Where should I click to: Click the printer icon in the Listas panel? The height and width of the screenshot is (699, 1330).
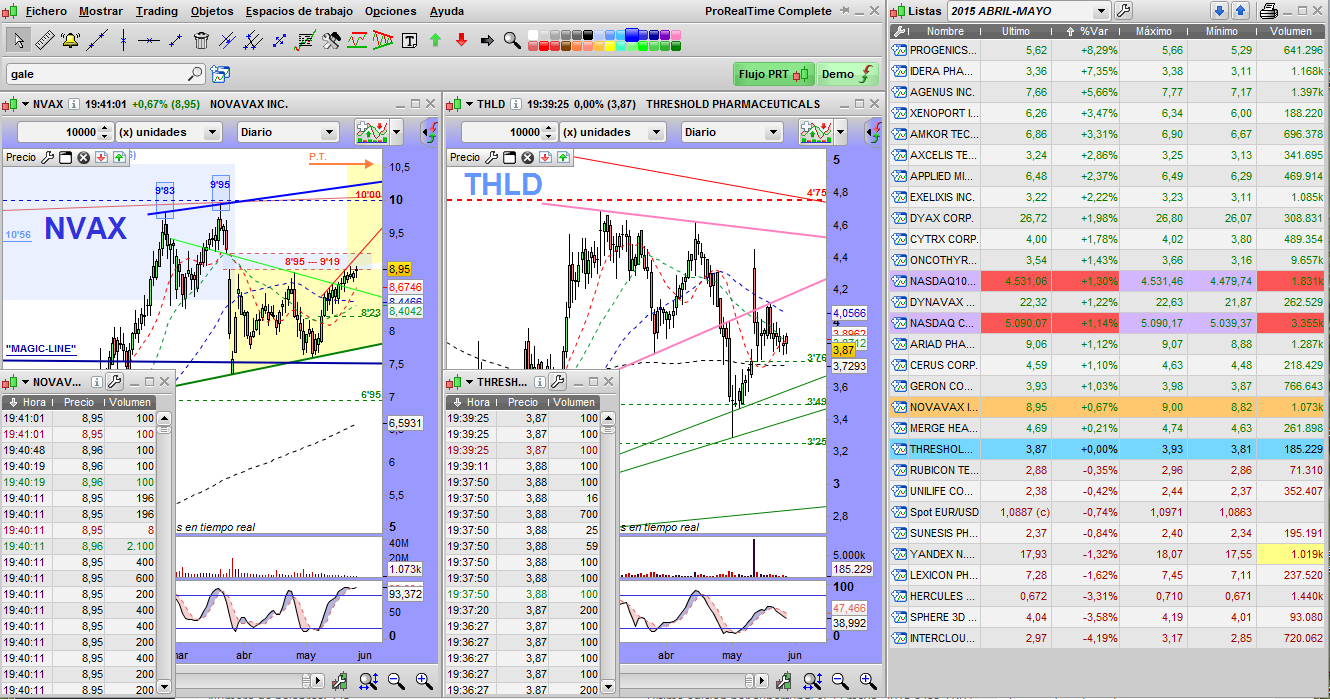point(1269,11)
